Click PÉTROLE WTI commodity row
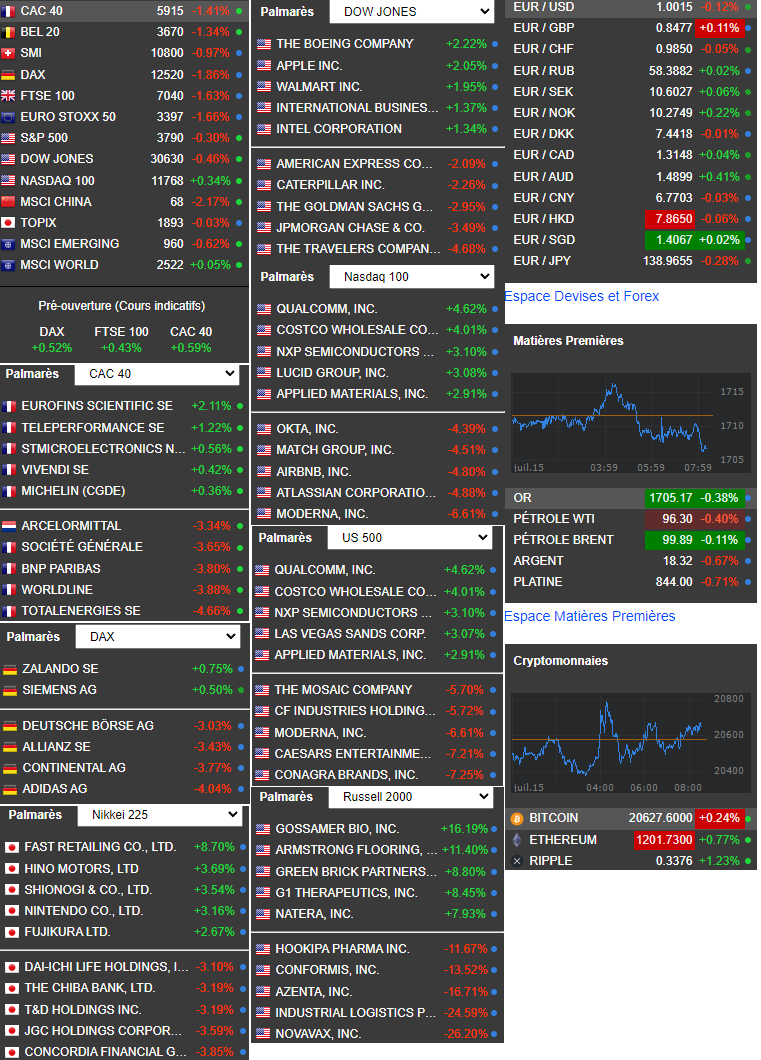The height and width of the screenshot is (1060, 761). [631, 519]
